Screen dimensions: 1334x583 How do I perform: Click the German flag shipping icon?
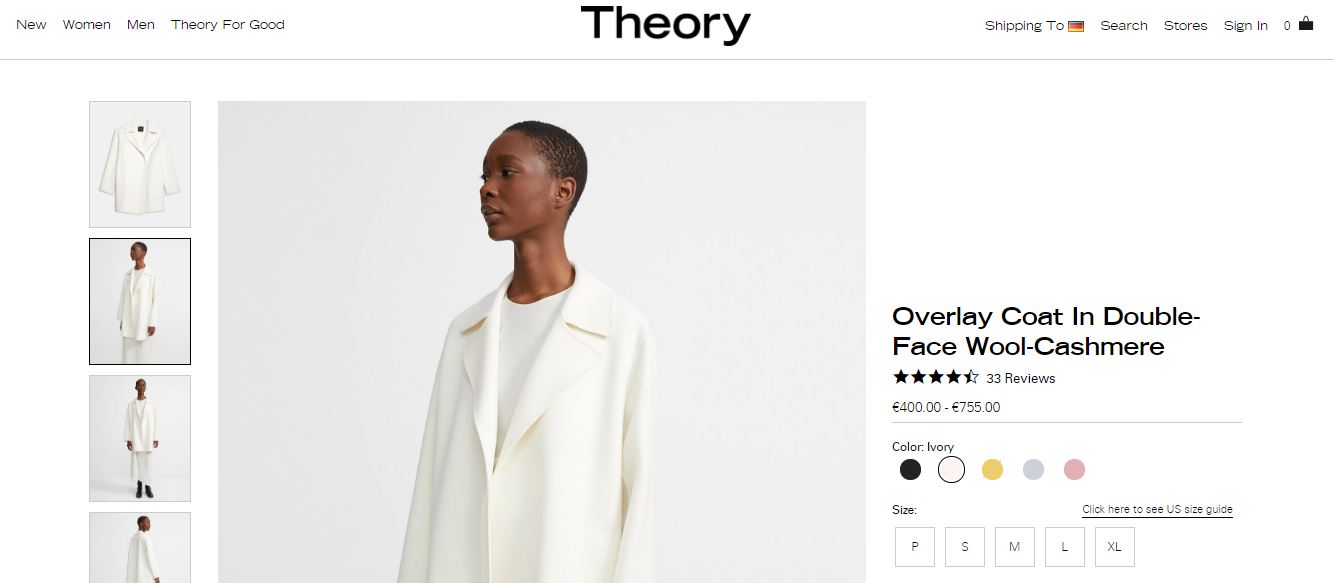(1076, 26)
